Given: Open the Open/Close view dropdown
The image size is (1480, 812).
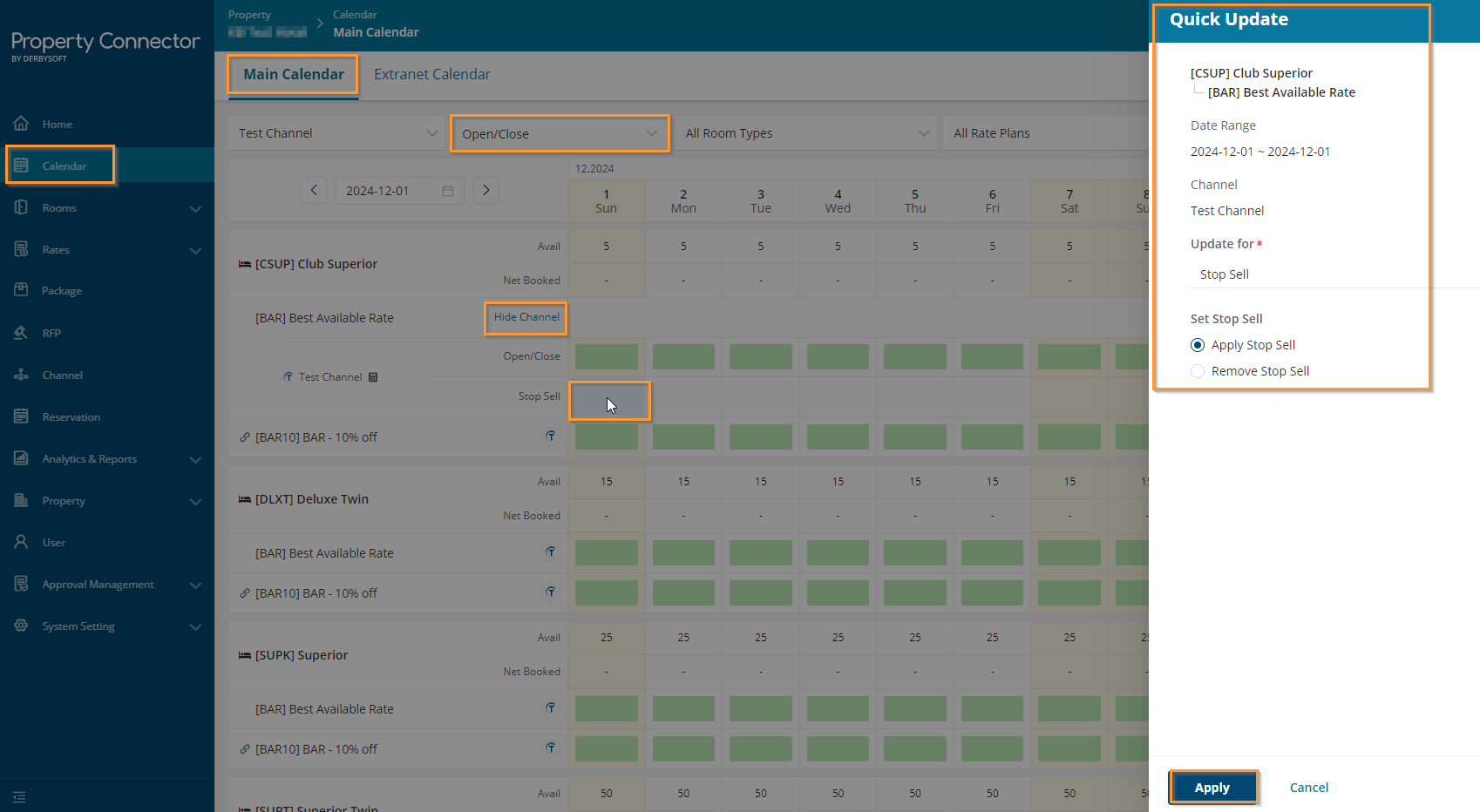Looking at the screenshot, I should click(560, 133).
